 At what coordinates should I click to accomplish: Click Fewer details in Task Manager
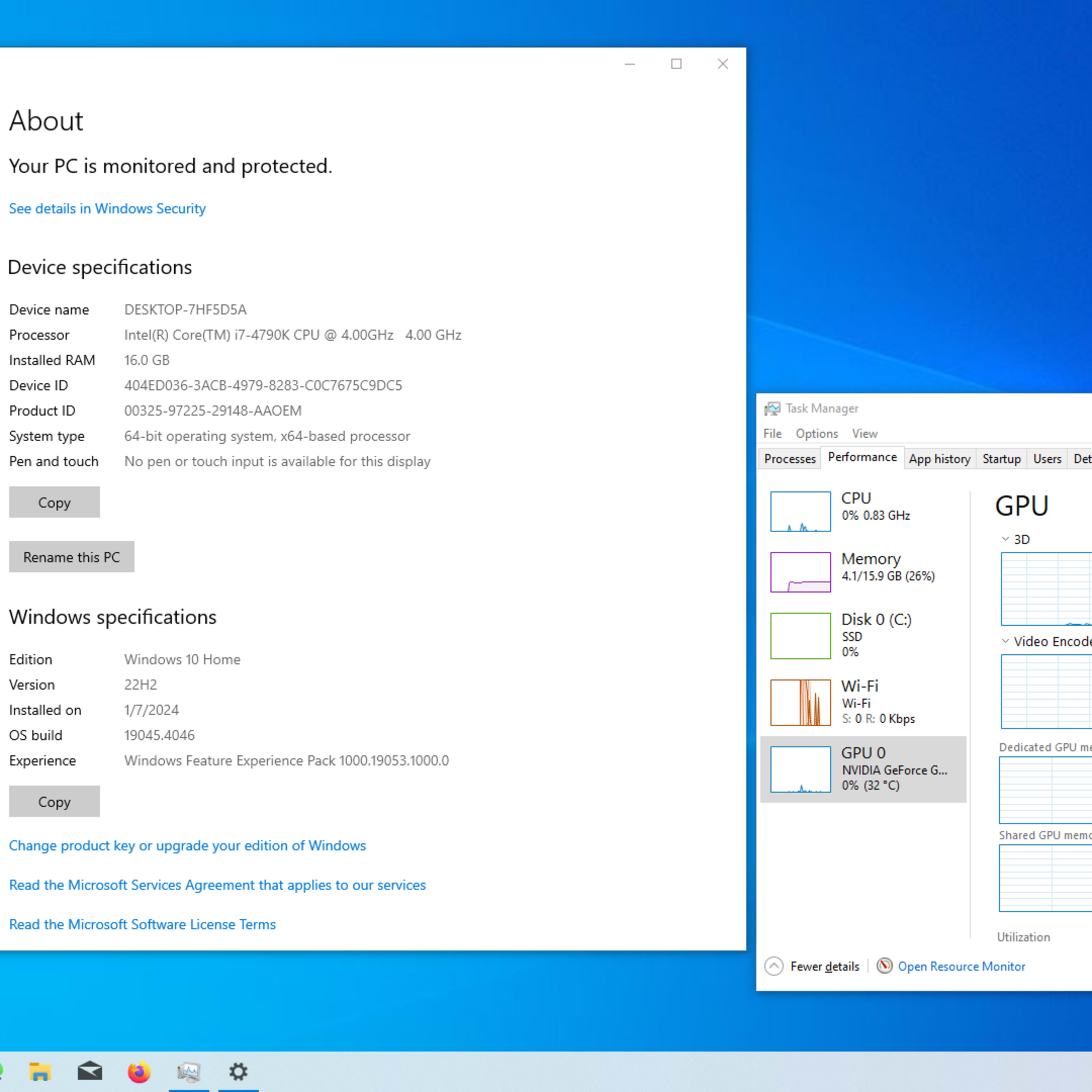pyautogui.click(x=825, y=966)
